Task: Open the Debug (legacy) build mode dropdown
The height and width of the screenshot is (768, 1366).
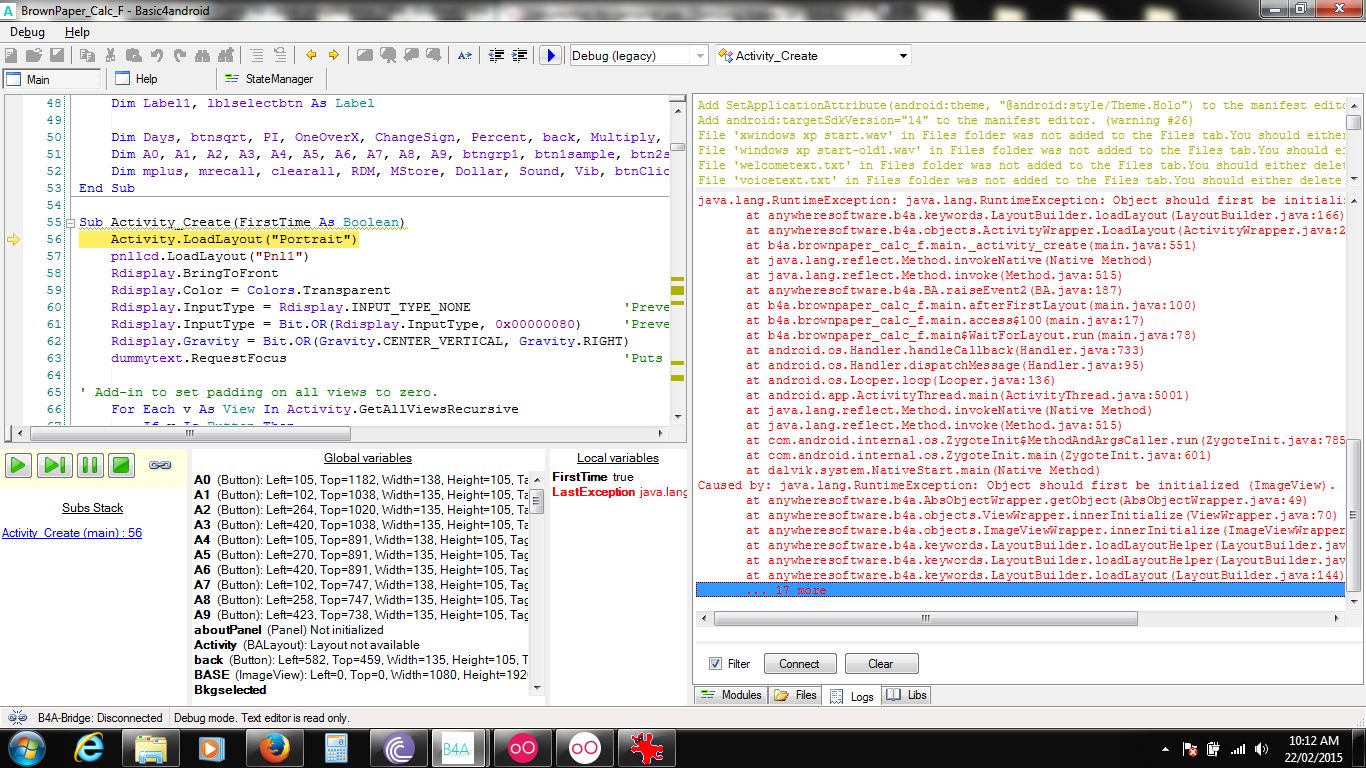Action: click(x=698, y=56)
